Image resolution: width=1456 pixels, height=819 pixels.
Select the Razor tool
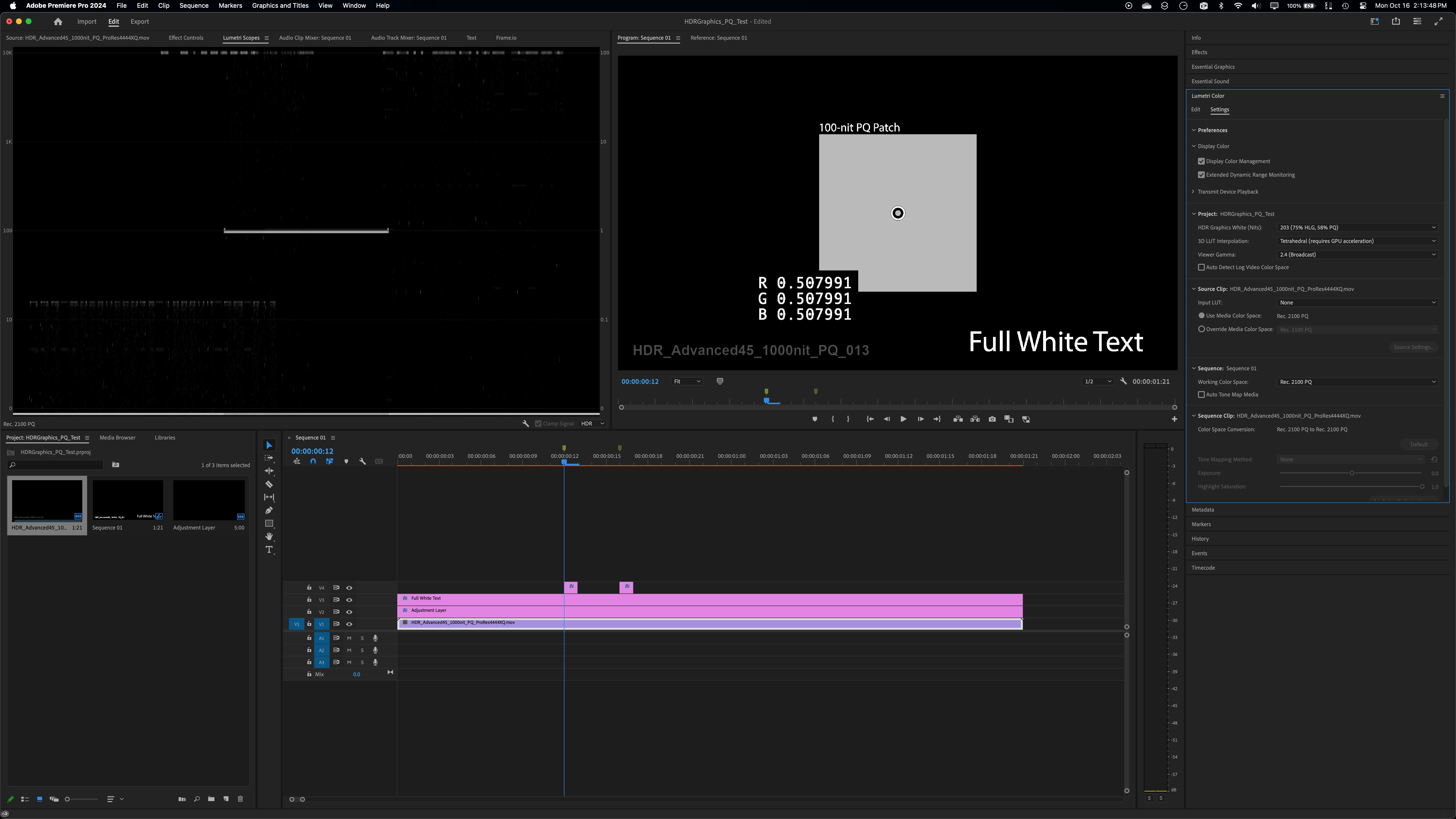click(x=269, y=484)
